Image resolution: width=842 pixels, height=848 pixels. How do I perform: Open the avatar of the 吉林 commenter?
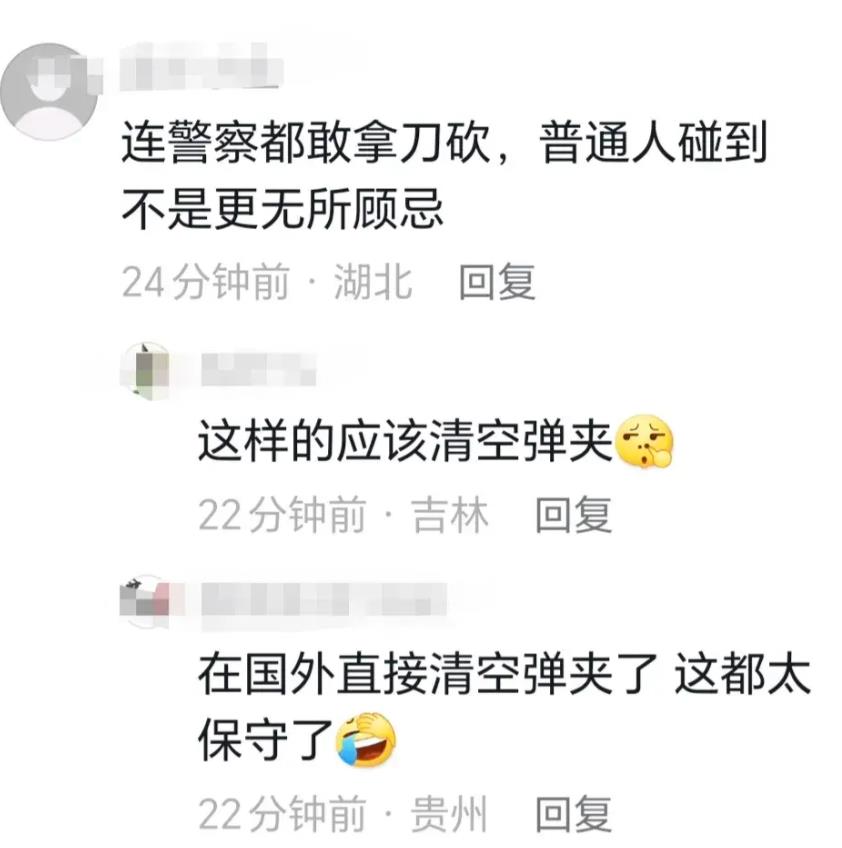tap(146, 371)
